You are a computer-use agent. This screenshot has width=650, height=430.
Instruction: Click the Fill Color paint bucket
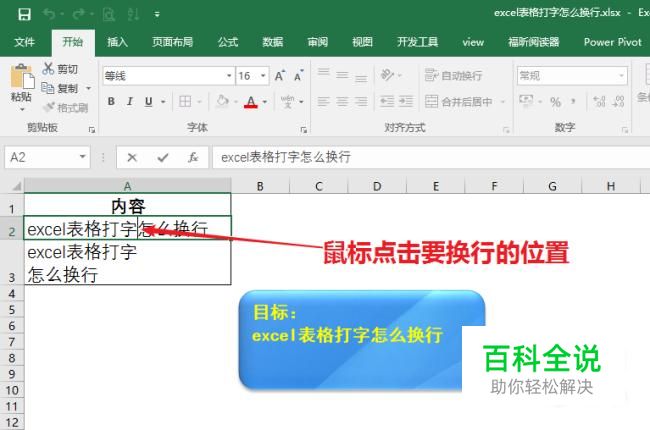click(x=222, y=101)
